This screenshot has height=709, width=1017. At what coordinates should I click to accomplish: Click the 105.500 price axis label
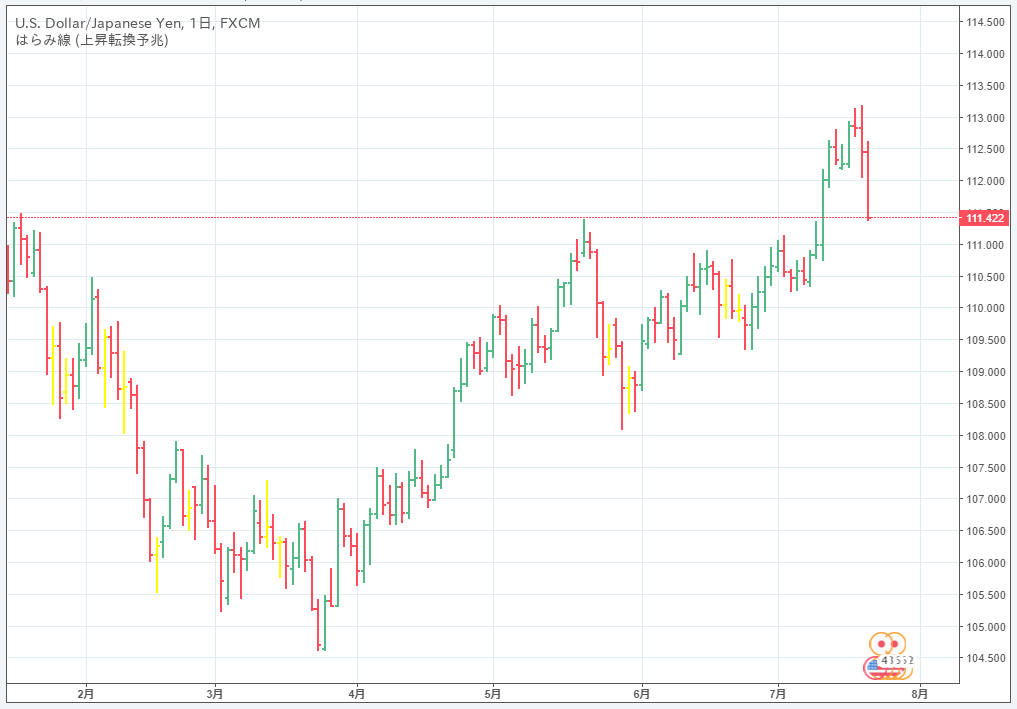click(x=985, y=595)
